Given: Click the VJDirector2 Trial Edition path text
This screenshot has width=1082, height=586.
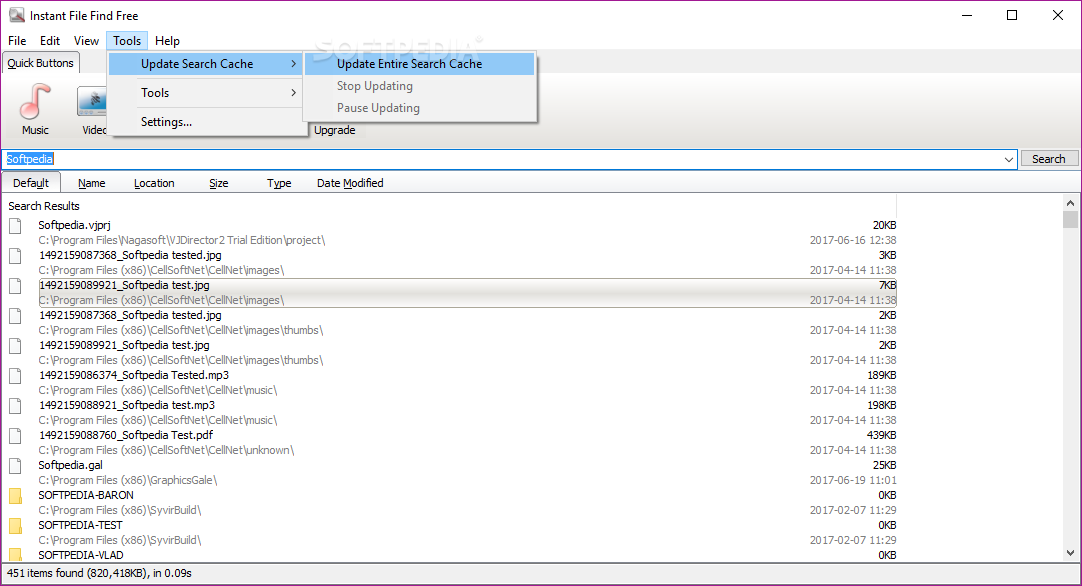Looking at the screenshot, I should click(x=181, y=240).
